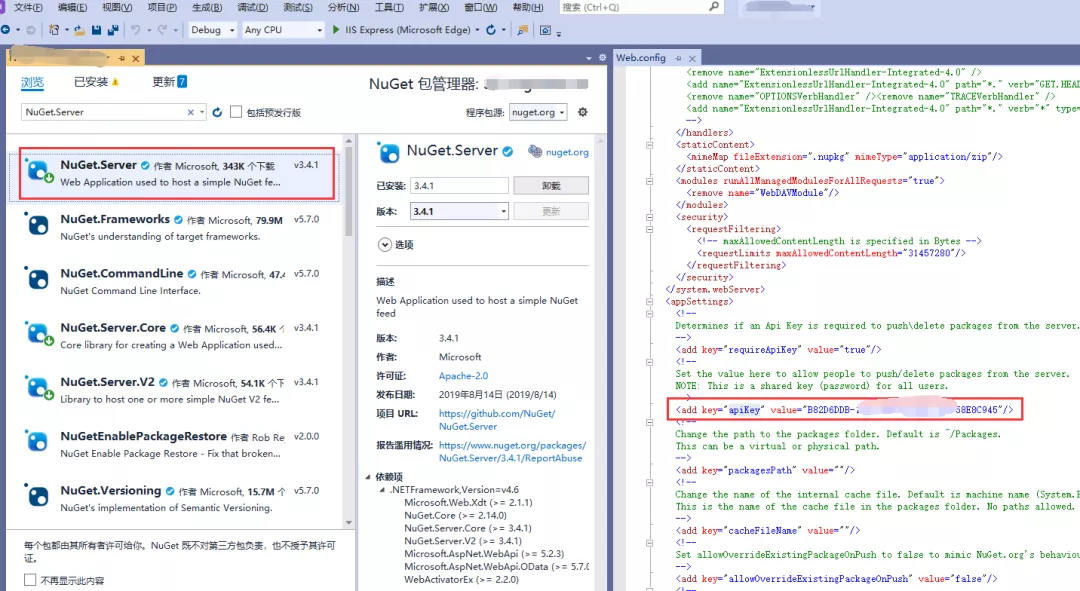Image resolution: width=1080 pixels, height=591 pixels.
Task: Clear the NuGet.Server search text
Action: point(190,111)
